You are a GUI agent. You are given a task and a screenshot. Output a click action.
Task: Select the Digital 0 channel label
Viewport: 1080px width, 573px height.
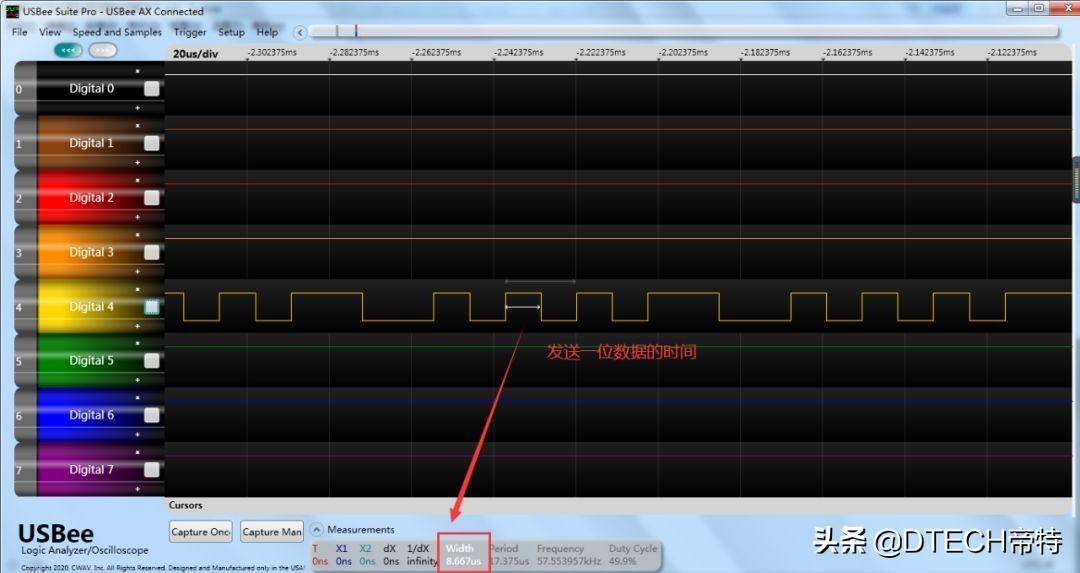coord(92,88)
